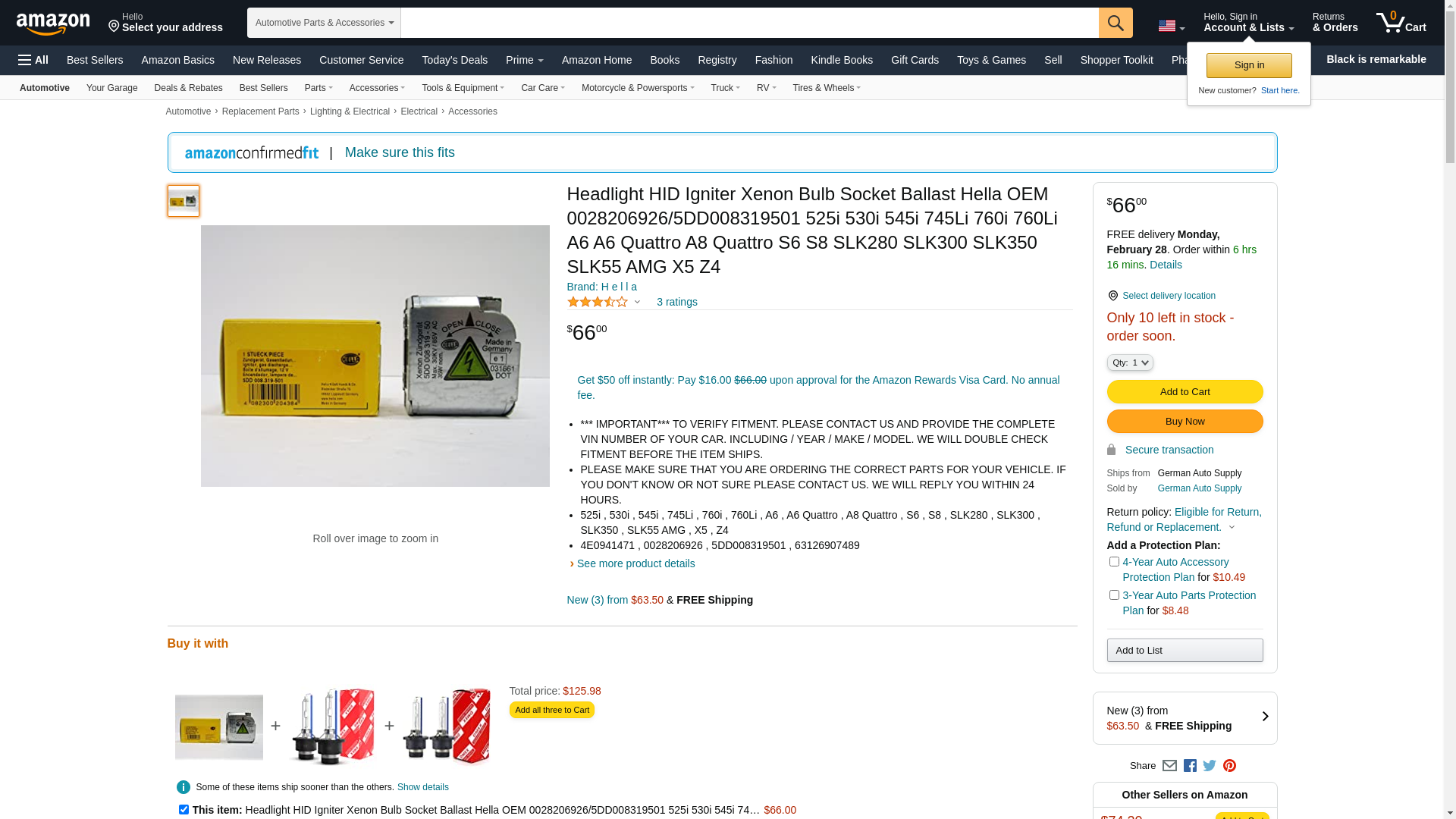Open the German Auto Supply seller link

click(1200, 488)
